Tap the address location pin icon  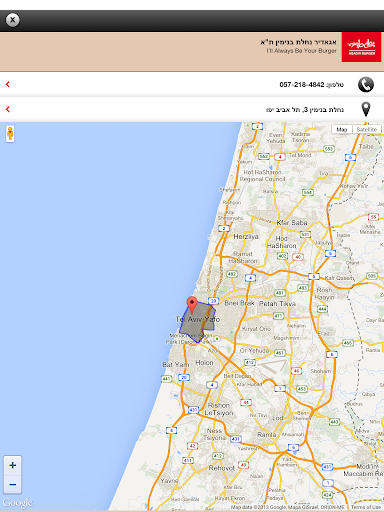(x=366, y=109)
